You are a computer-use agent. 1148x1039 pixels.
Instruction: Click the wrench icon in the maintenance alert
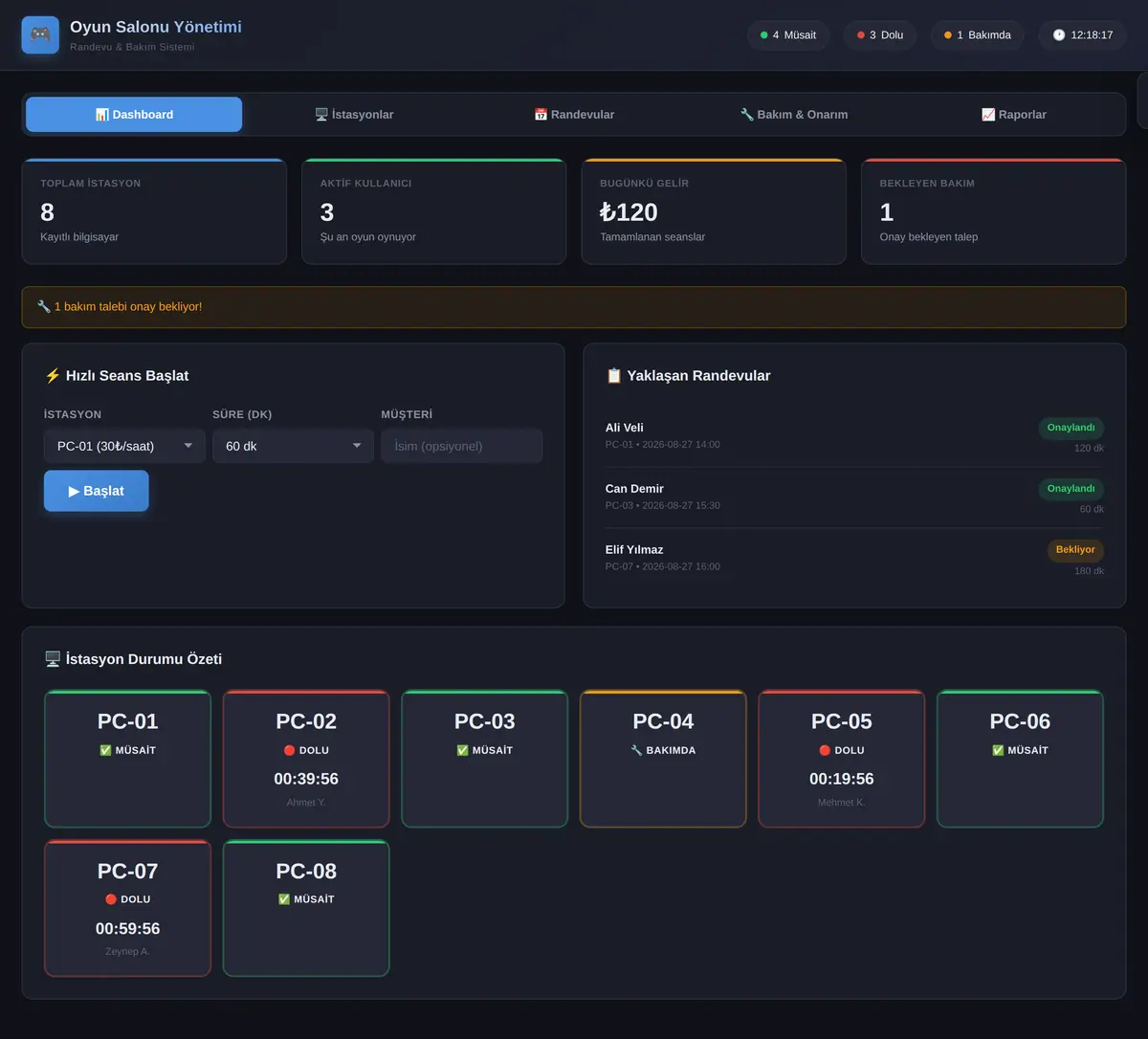44,307
